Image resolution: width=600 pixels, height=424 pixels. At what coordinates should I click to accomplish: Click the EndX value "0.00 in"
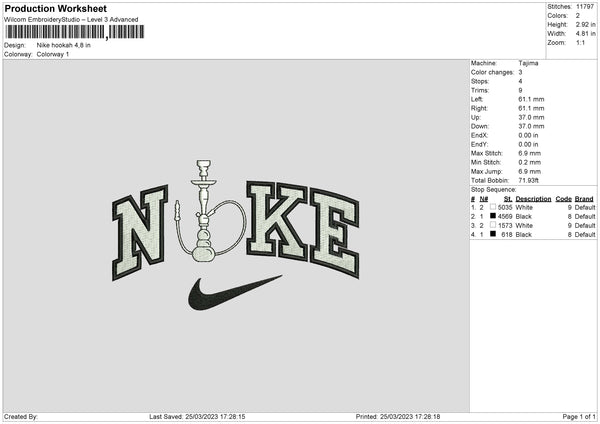528,135
